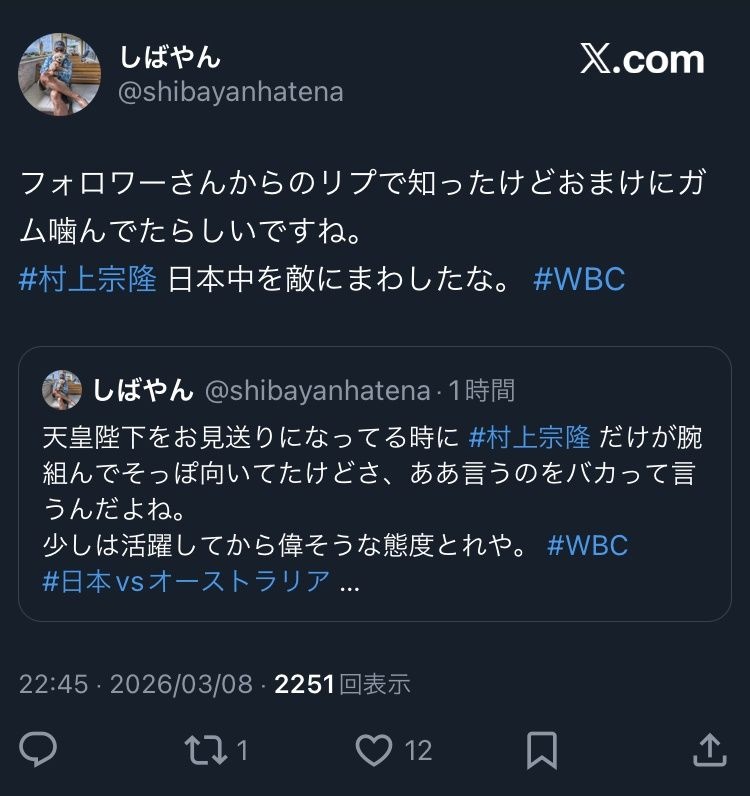This screenshot has width=750, height=796.
Task: Open small avatar in quoted post
Action: coord(62,390)
